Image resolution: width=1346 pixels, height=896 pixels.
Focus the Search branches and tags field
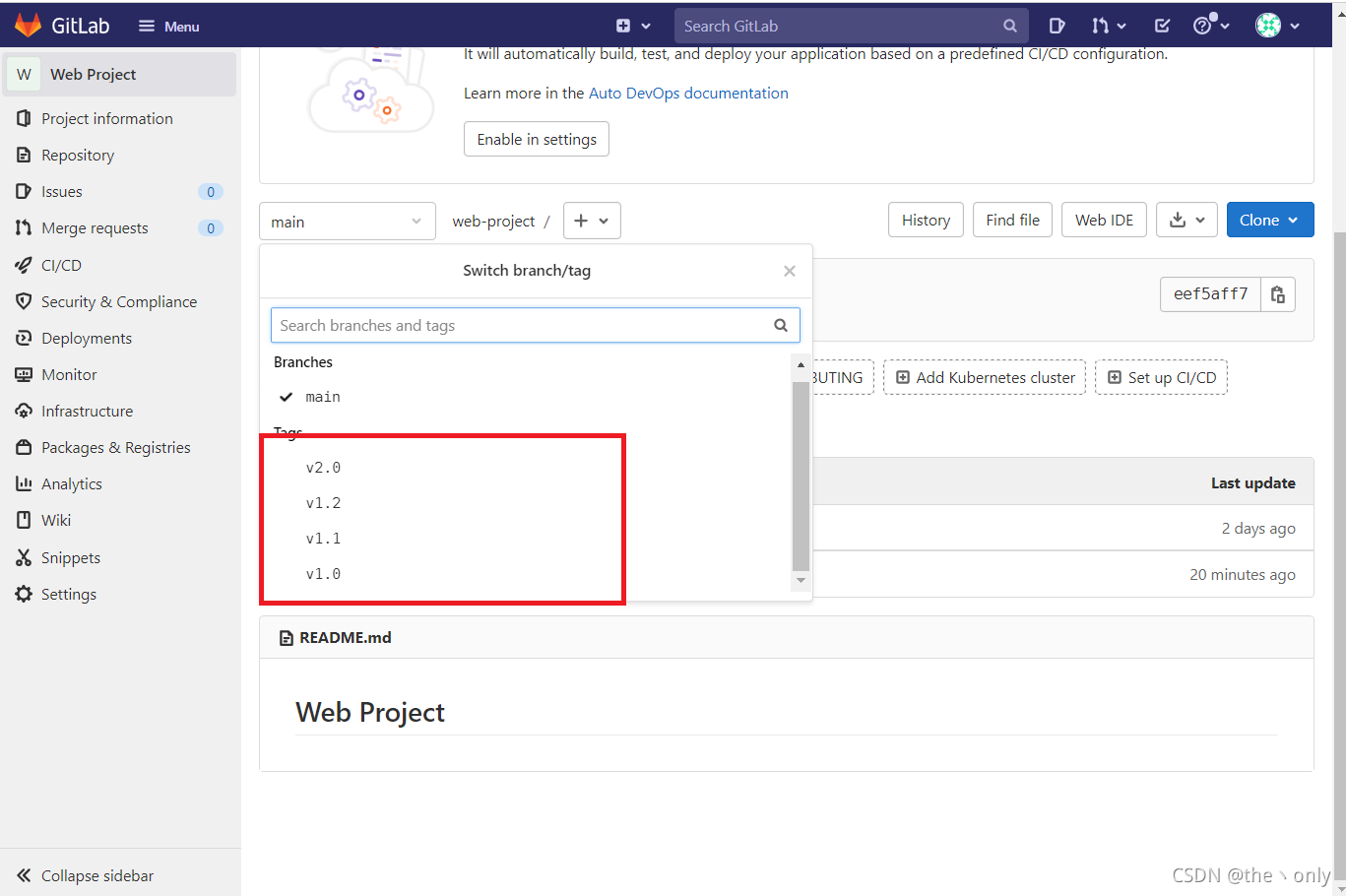(x=536, y=325)
